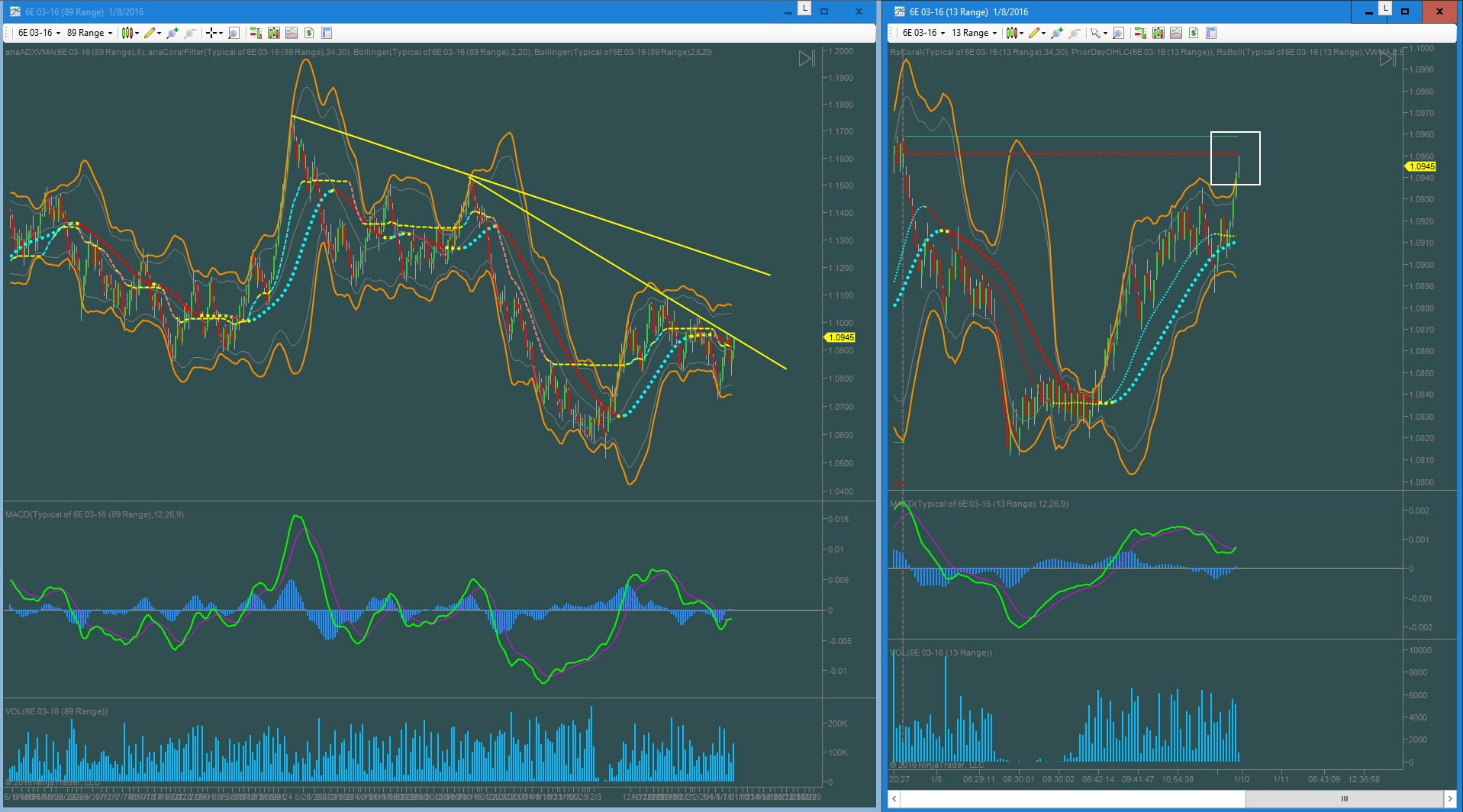The image size is (1463, 812).
Task: Maximize the 89 Range chart window
Action: [824, 11]
